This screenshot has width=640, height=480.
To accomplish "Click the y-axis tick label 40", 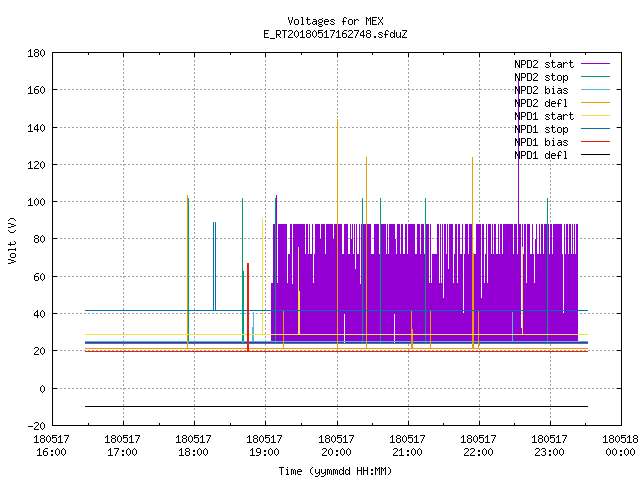I will pos(39,313).
